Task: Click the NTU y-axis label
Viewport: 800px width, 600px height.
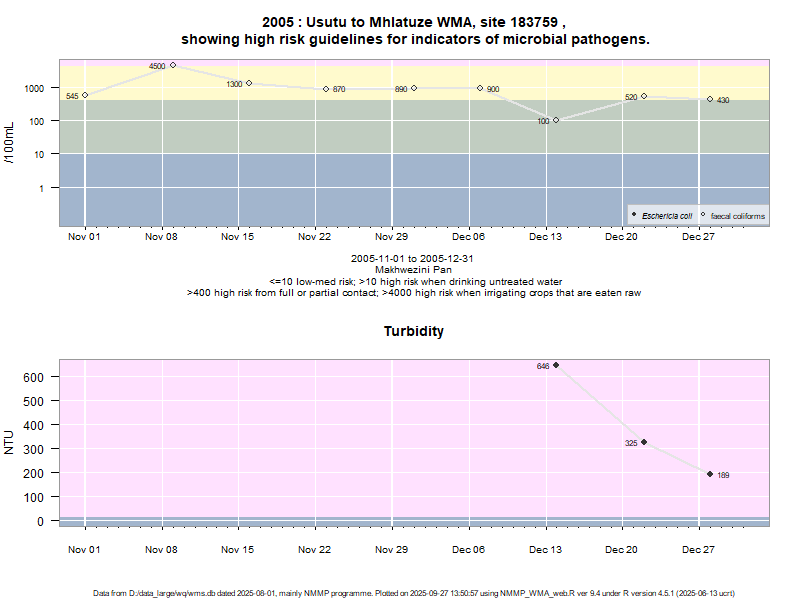Action: pyautogui.click(x=10, y=442)
